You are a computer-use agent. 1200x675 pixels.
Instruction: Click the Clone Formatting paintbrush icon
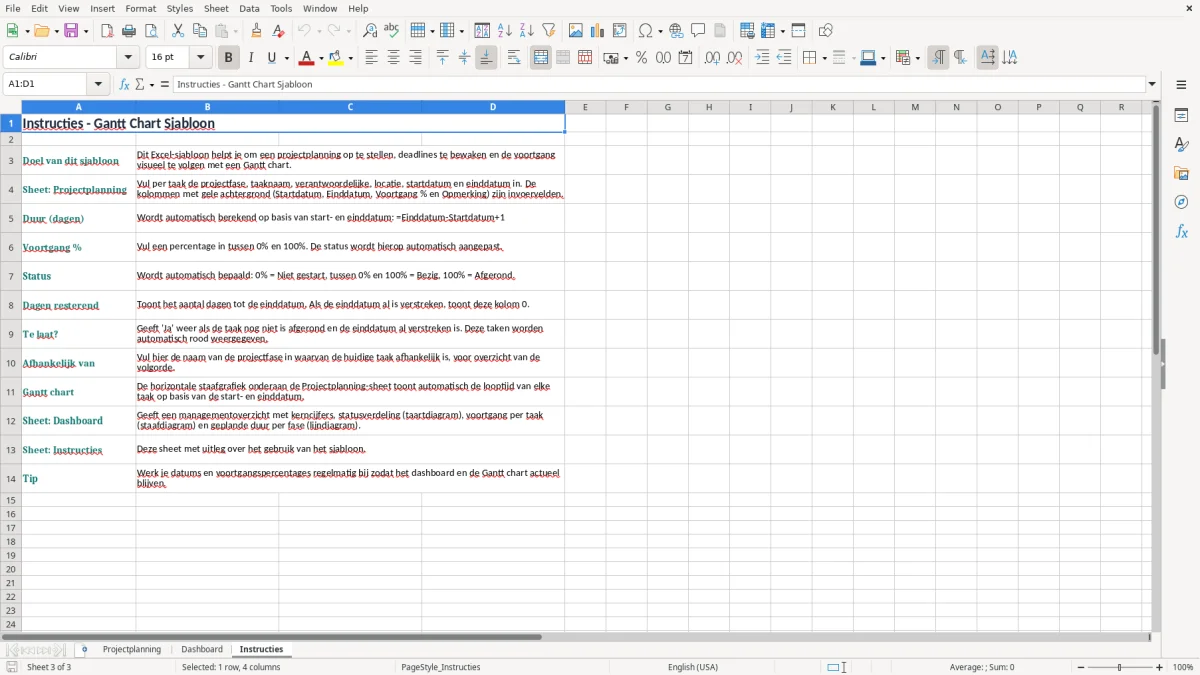tap(256, 31)
